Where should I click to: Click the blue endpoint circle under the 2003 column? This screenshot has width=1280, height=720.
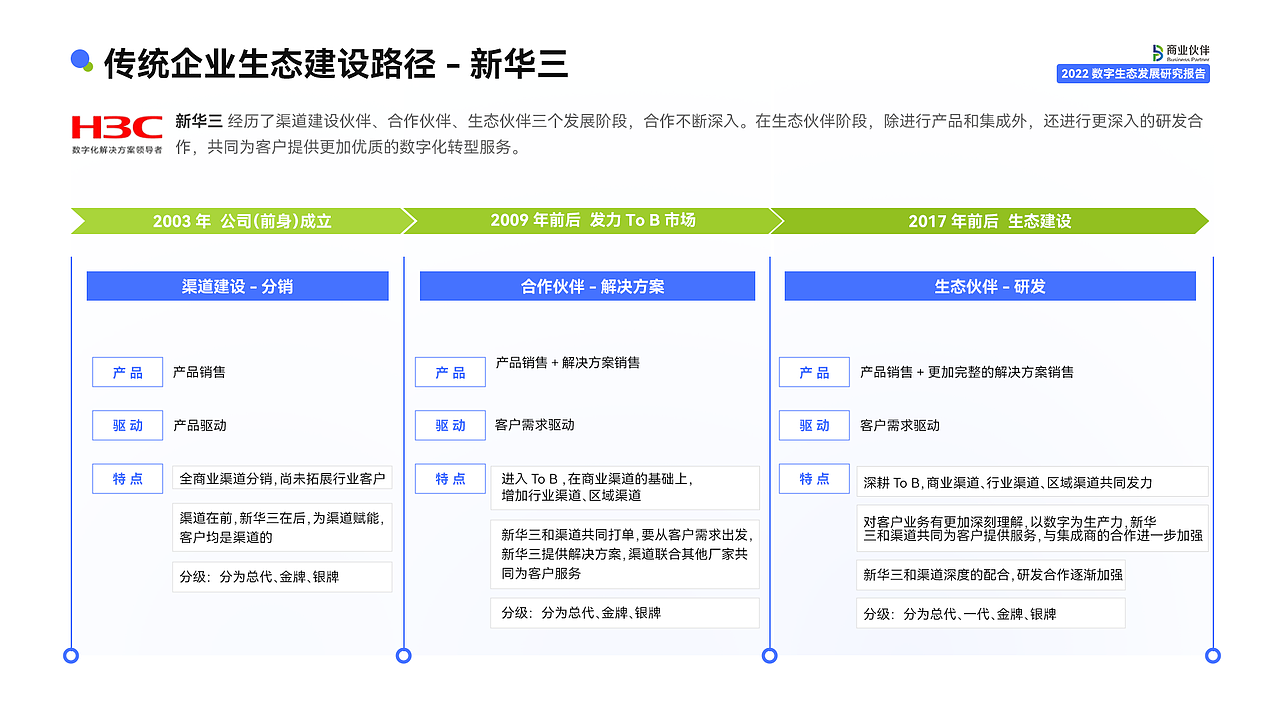71,657
